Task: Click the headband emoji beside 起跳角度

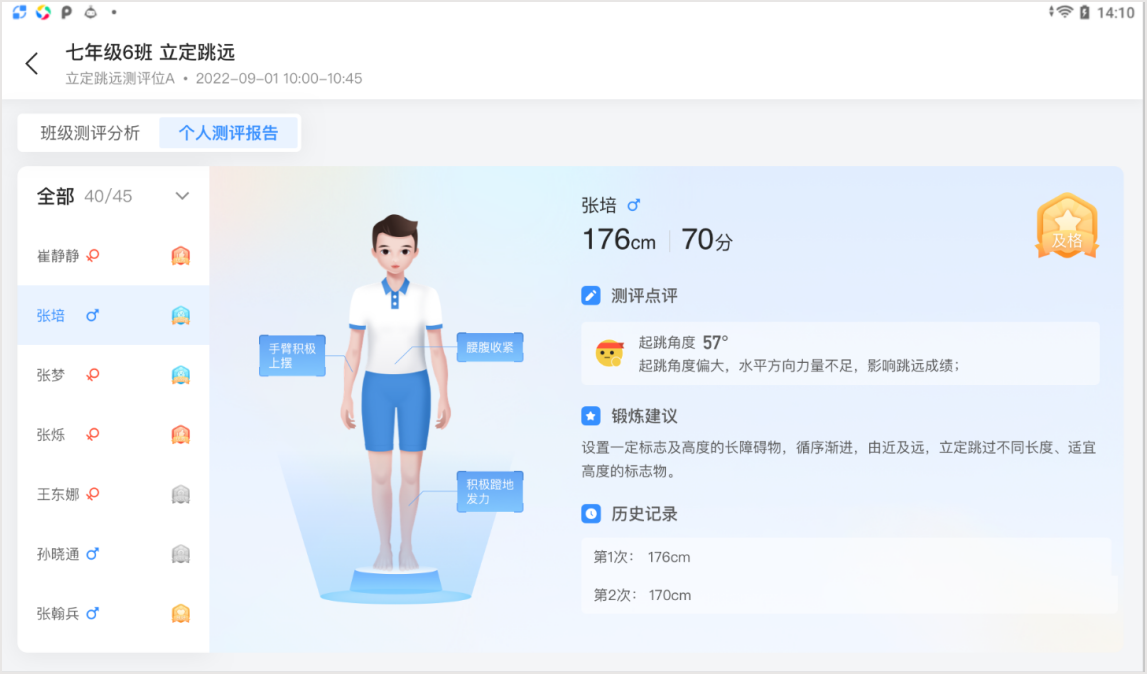Action: tap(609, 353)
